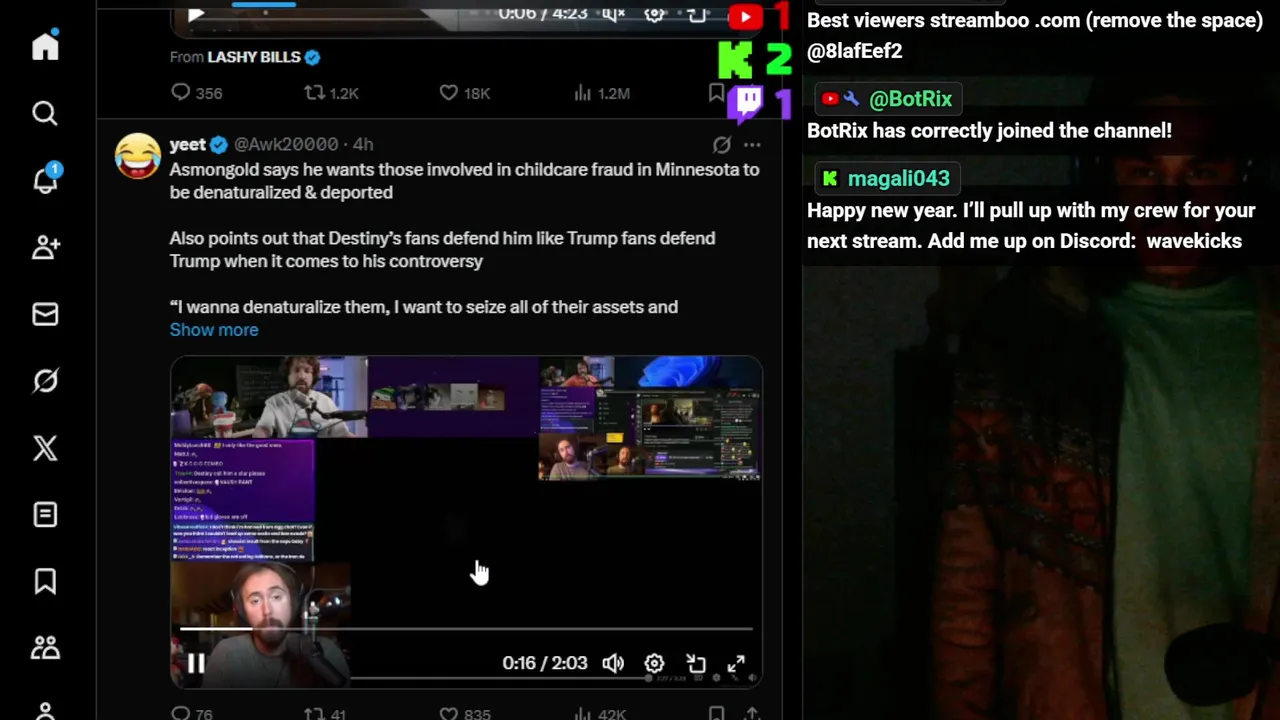Bookmark yeet's post
The width and height of the screenshot is (1280, 720).
(716, 713)
